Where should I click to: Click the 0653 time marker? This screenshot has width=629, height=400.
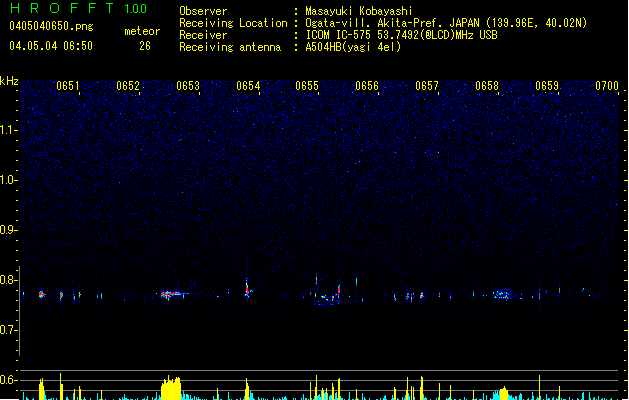pos(188,86)
